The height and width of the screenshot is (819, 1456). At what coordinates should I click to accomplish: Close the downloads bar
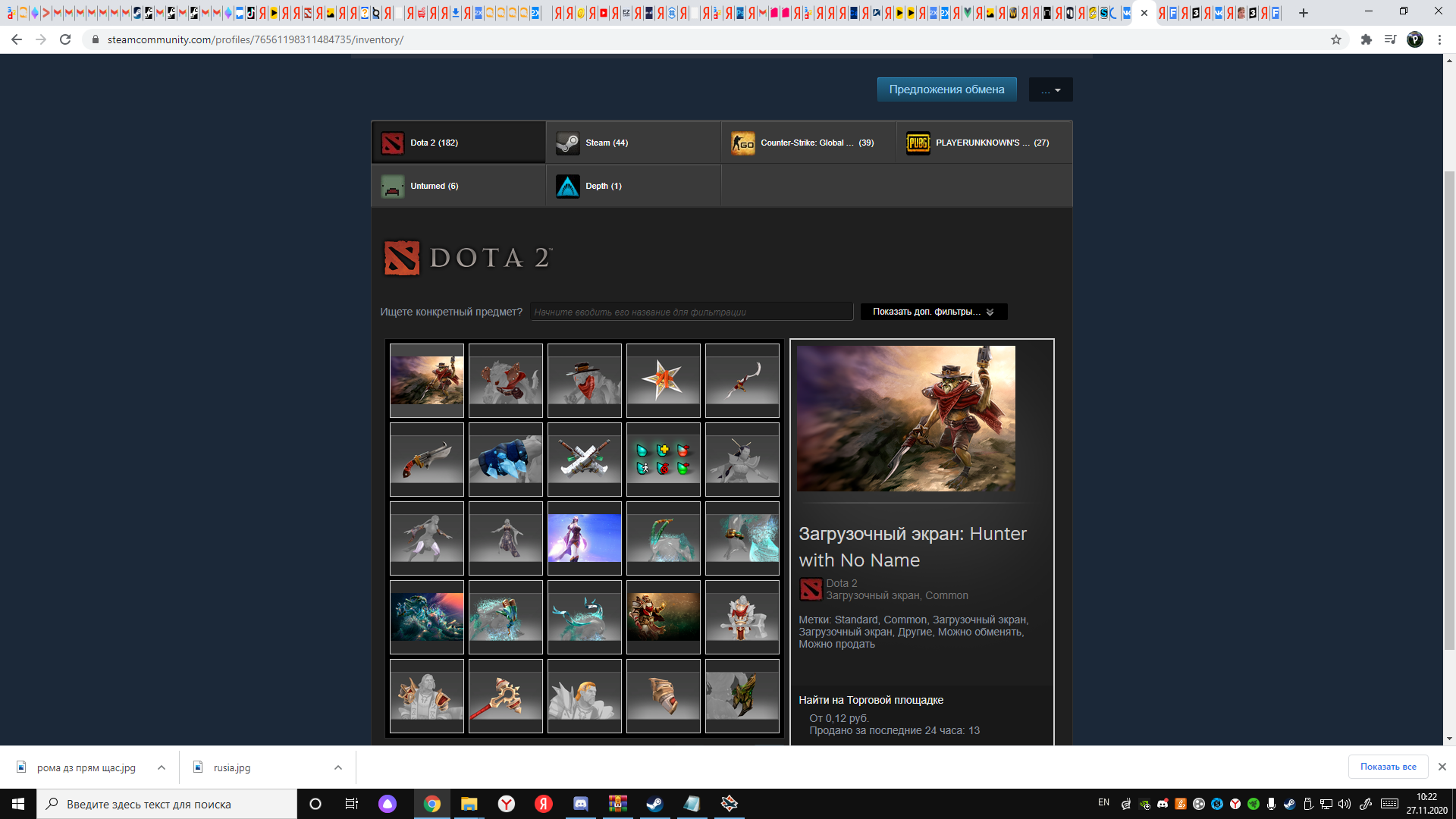click(1442, 767)
